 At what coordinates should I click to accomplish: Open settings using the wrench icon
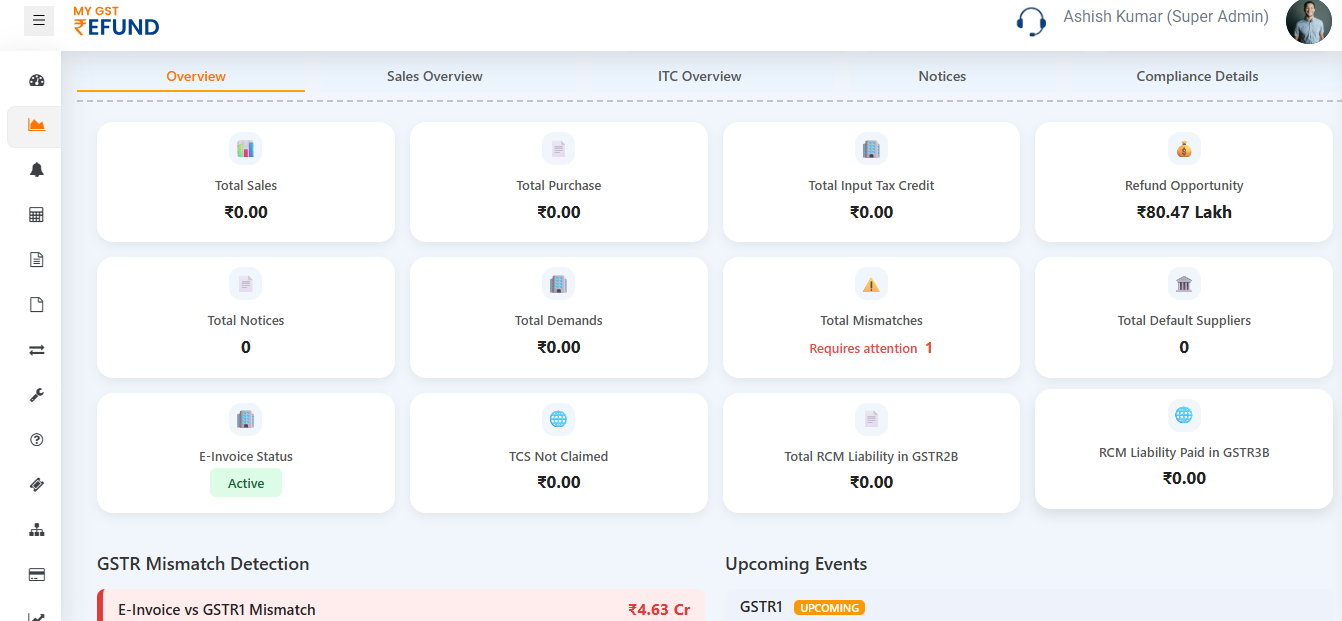click(36, 394)
